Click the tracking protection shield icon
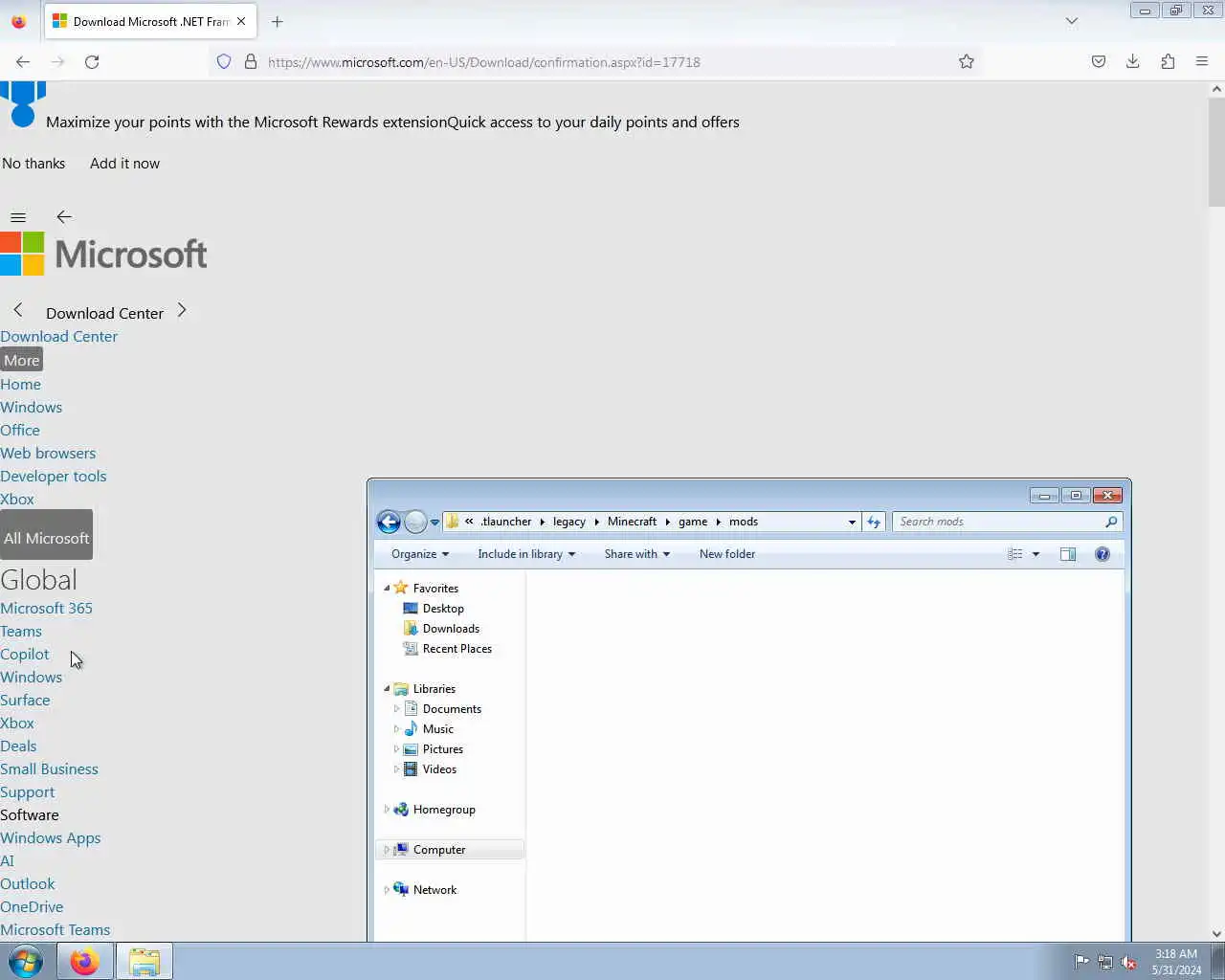This screenshot has width=1225, height=980. coord(224,61)
